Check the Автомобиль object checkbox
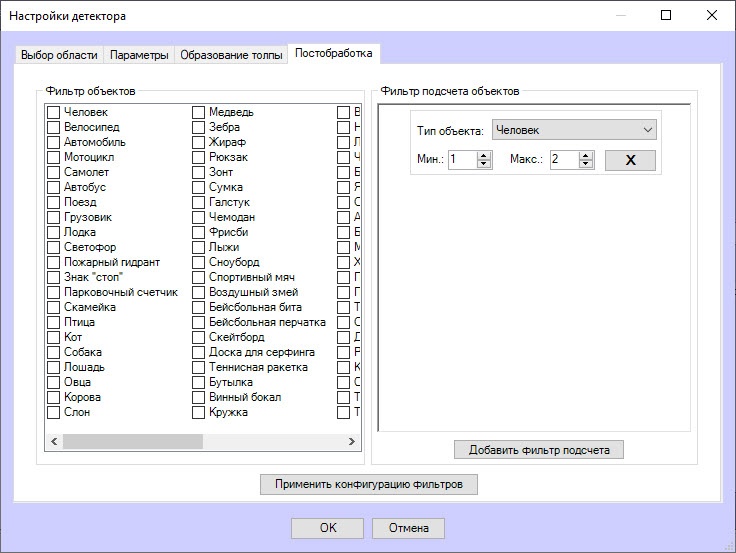Viewport: 736px width, 553px height. (54, 142)
